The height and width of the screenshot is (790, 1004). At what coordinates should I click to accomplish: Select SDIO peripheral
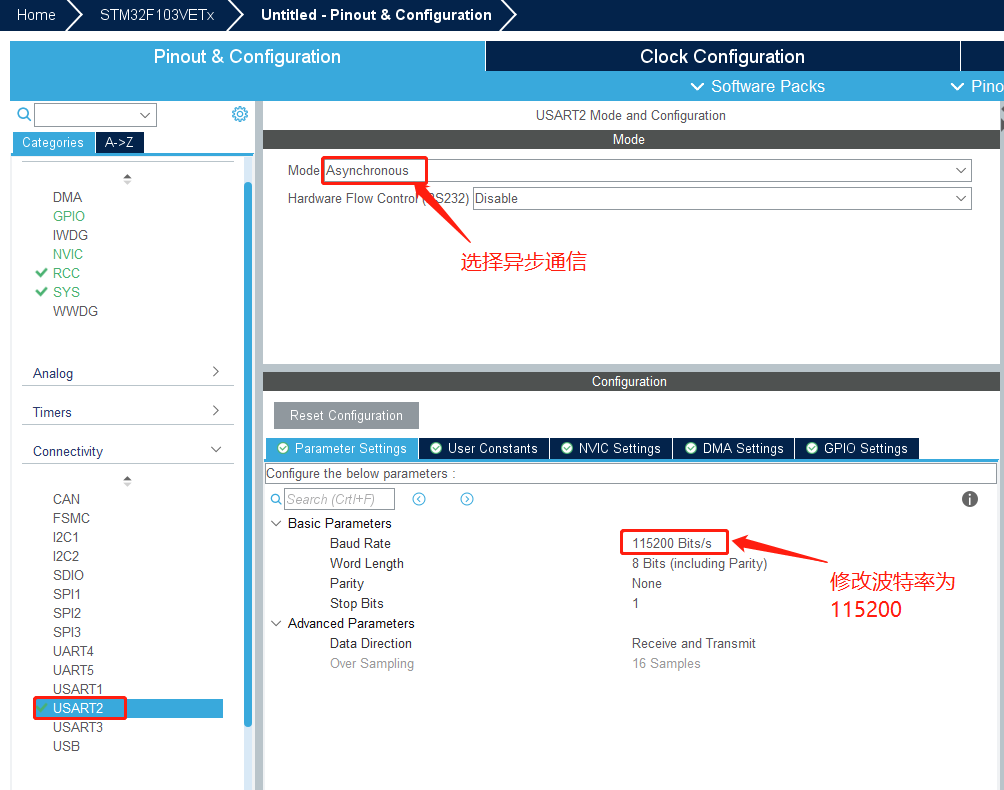pyautogui.click(x=69, y=575)
